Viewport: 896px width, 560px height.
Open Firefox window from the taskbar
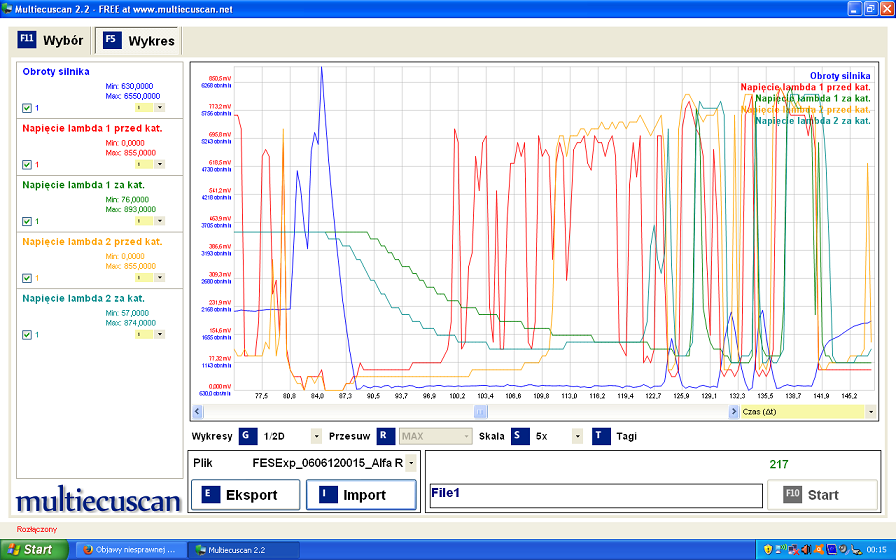(130, 549)
